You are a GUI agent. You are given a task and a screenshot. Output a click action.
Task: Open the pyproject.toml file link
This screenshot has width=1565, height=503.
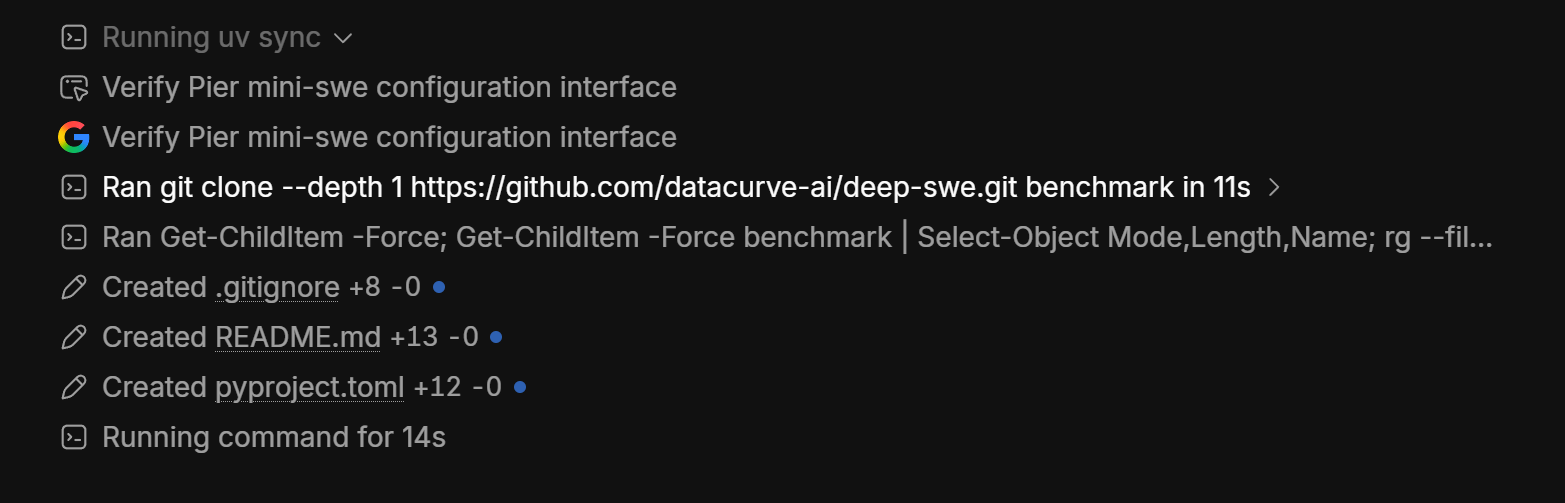coord(310,388)
